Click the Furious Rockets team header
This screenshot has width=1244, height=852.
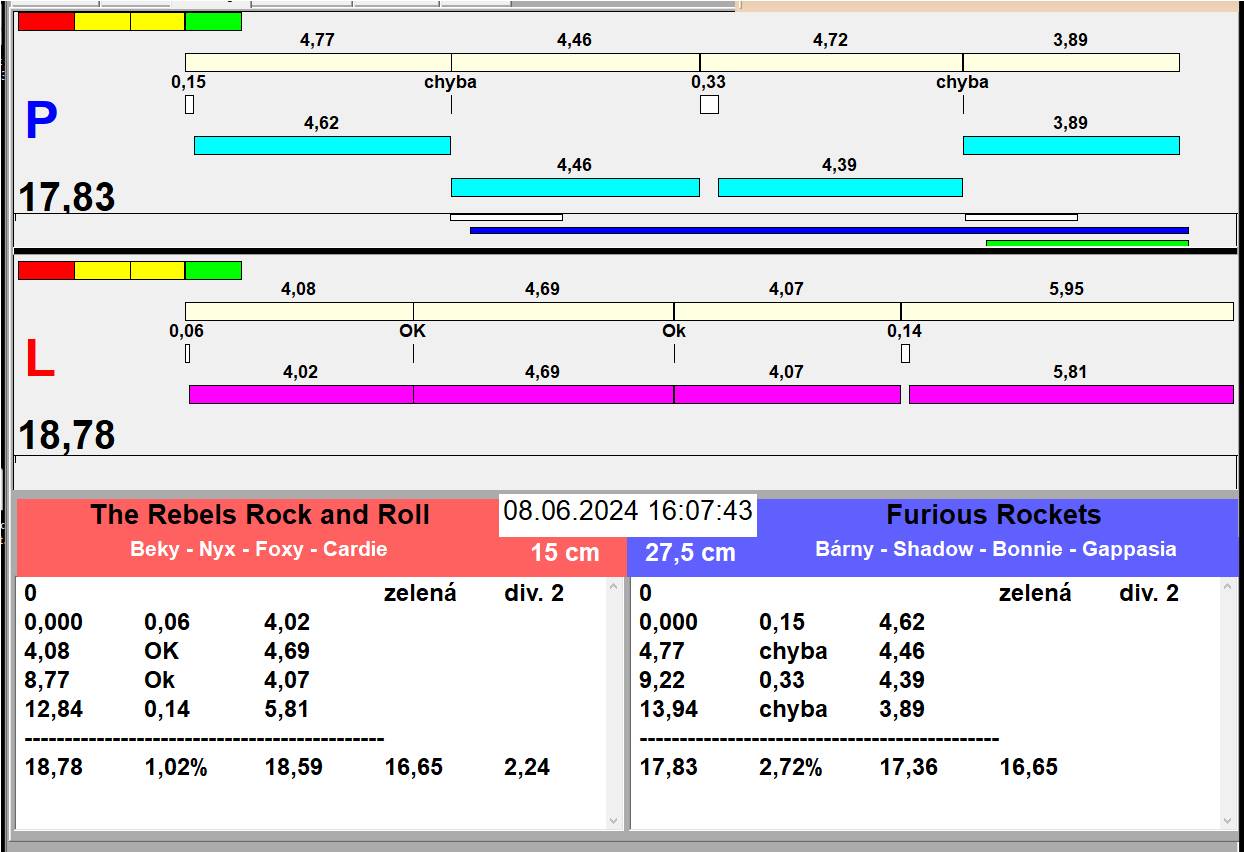993,516
